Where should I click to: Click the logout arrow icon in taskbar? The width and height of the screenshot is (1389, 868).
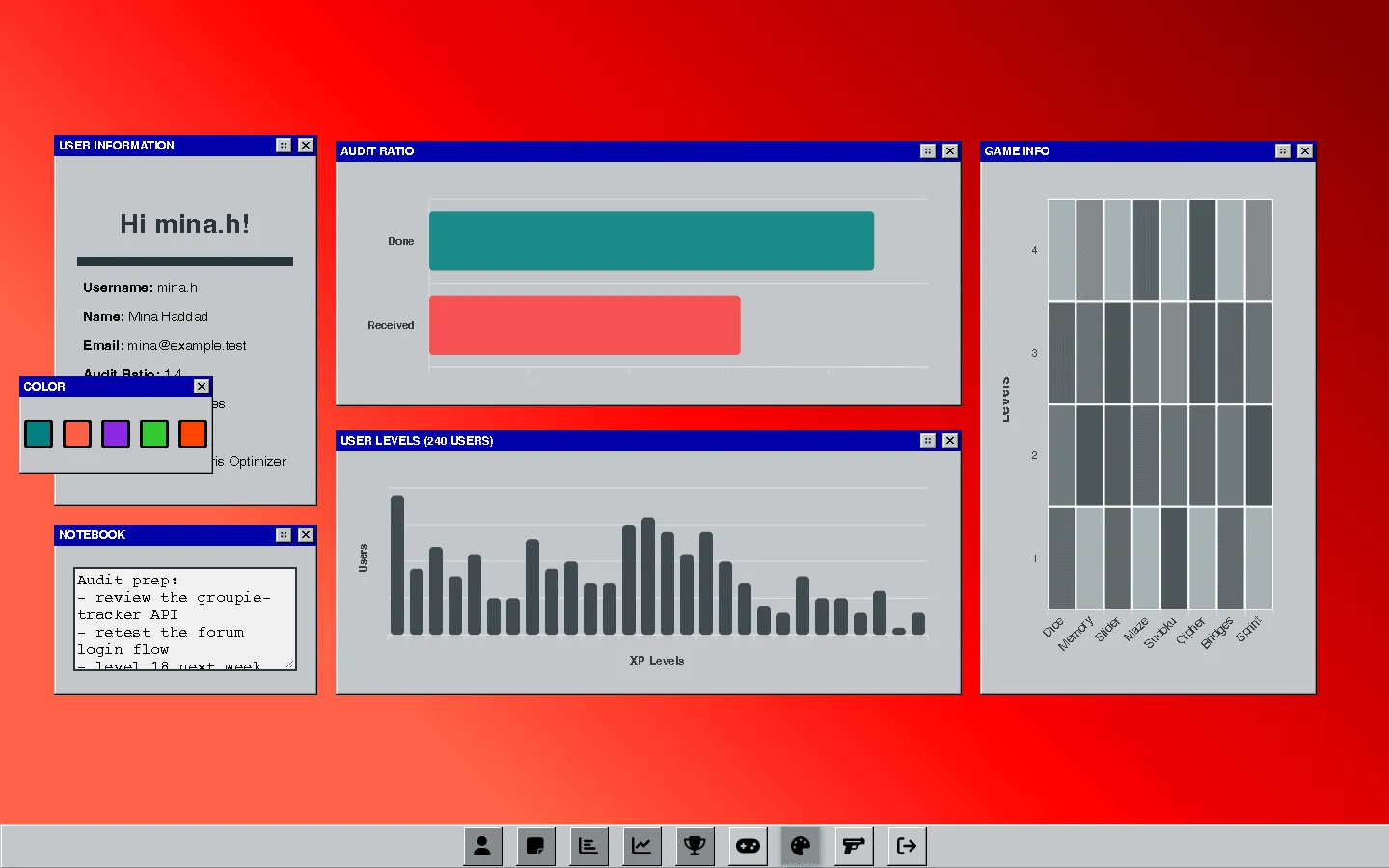click(x=907, y=846)
